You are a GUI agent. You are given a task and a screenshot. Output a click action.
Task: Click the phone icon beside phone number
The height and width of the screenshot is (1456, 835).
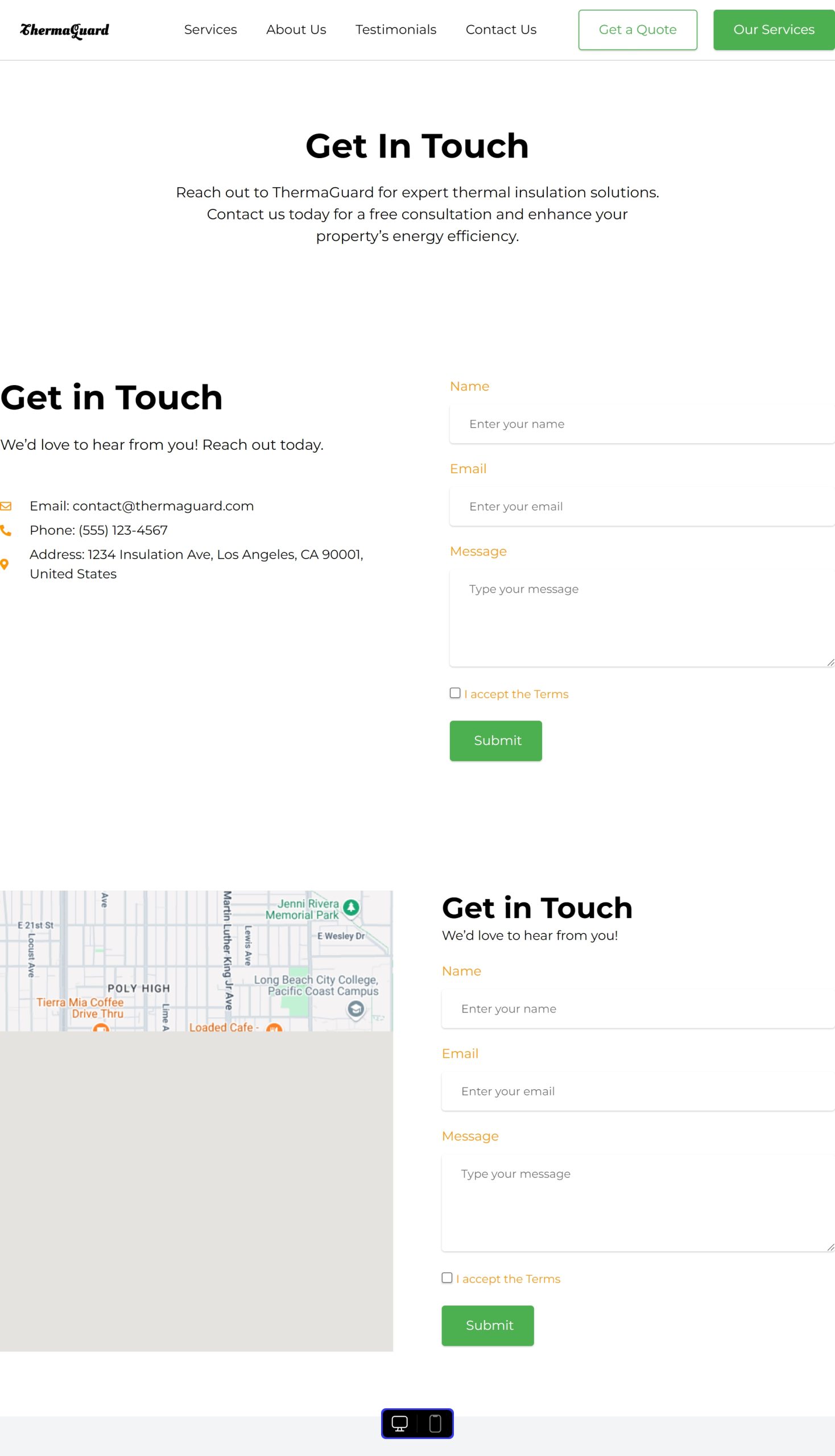6,531
